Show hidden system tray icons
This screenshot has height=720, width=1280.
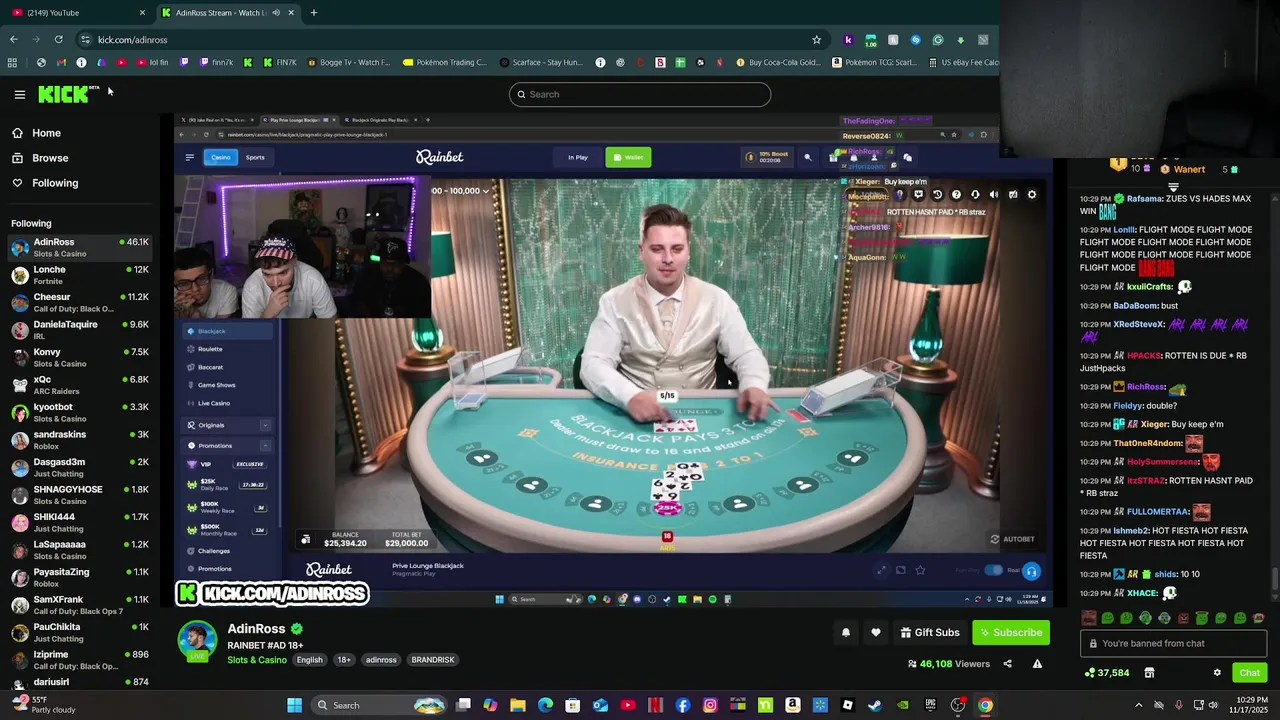click(1138, 705)
